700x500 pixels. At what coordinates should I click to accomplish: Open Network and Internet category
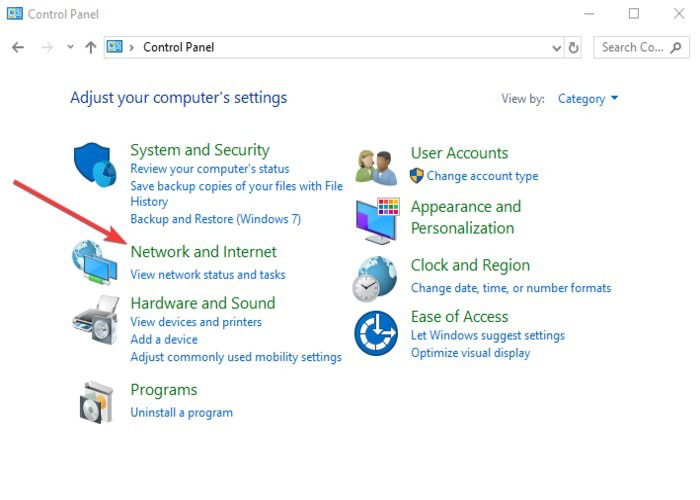coord(204,252)
